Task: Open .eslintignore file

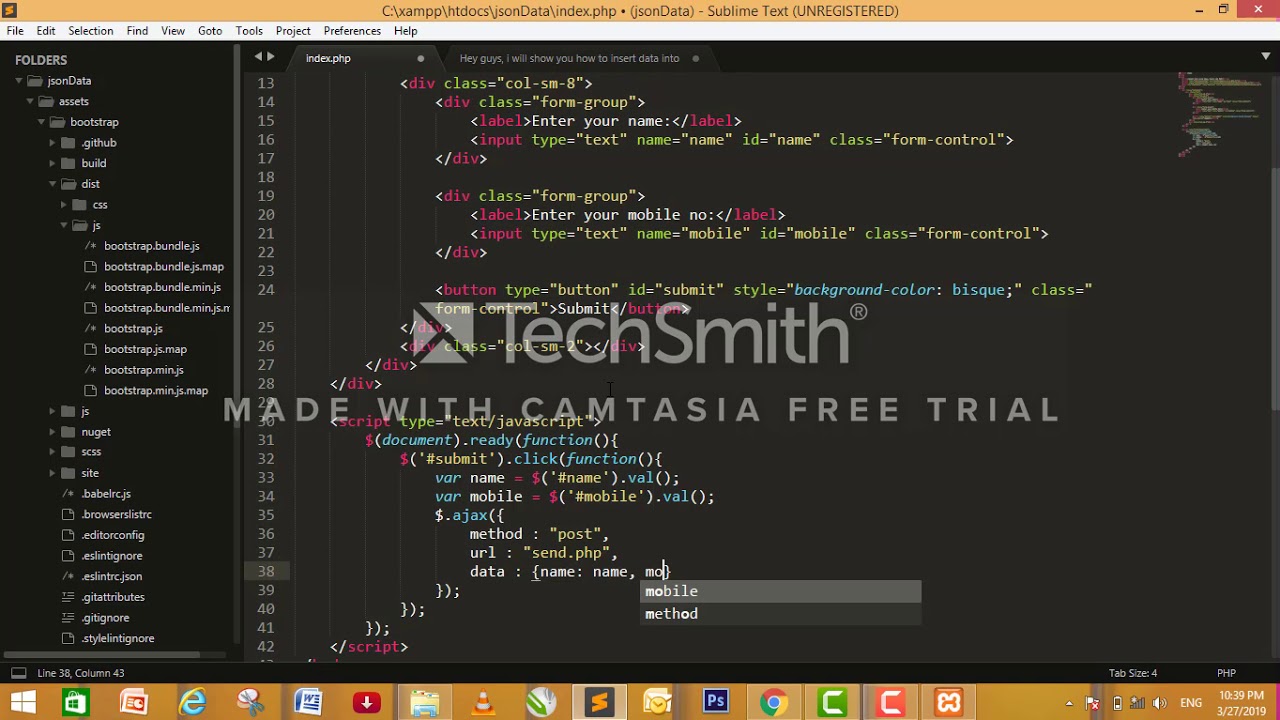Action: click(112, 556)
